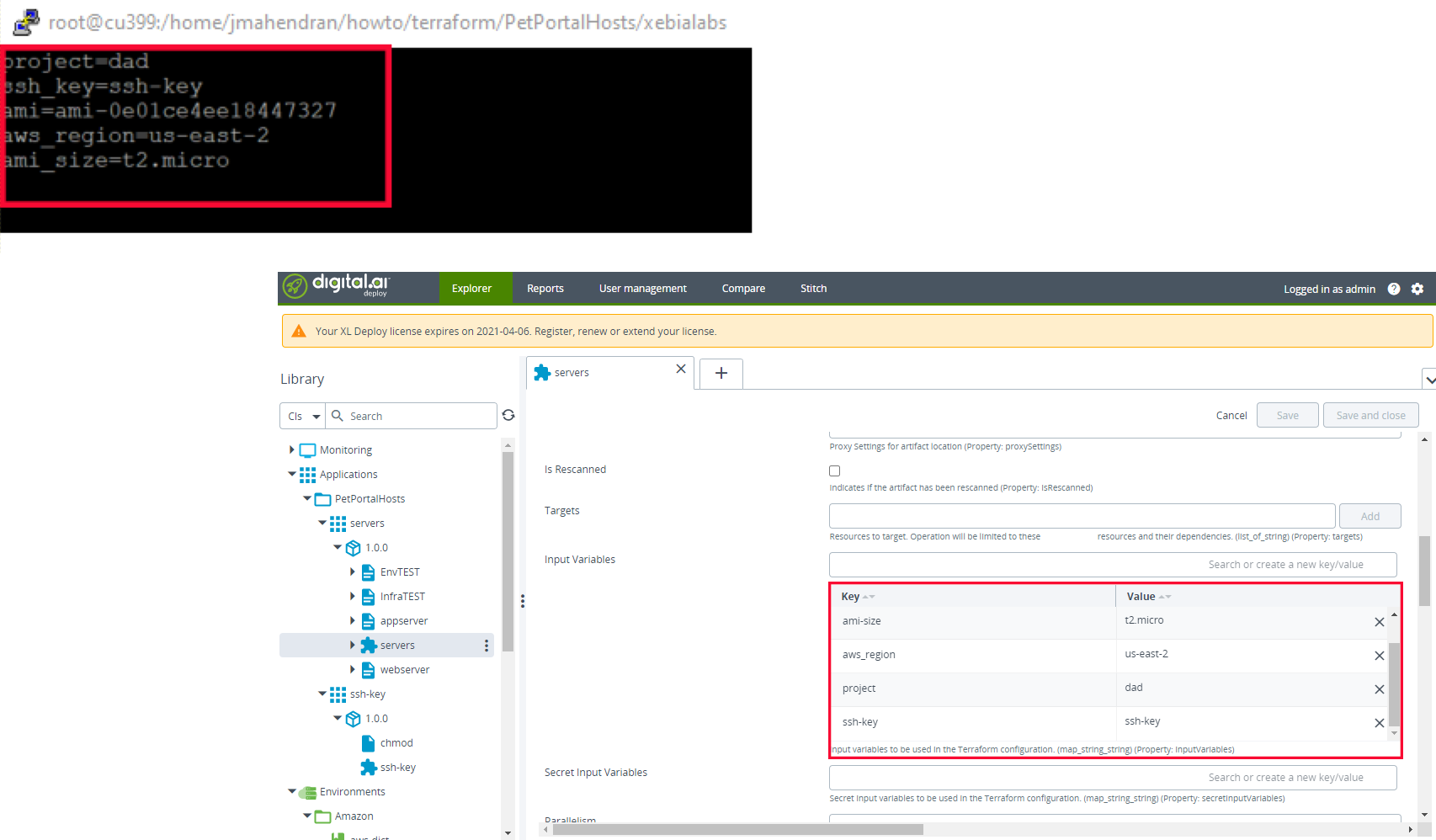Open the Stitch menu

[814, 288]
